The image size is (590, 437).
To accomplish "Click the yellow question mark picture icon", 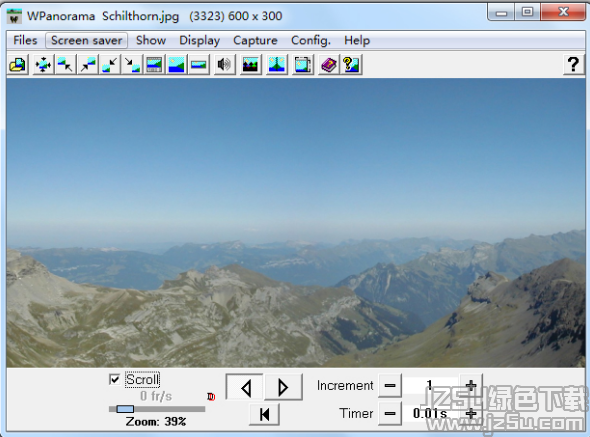I will click(x=351, y=65).
